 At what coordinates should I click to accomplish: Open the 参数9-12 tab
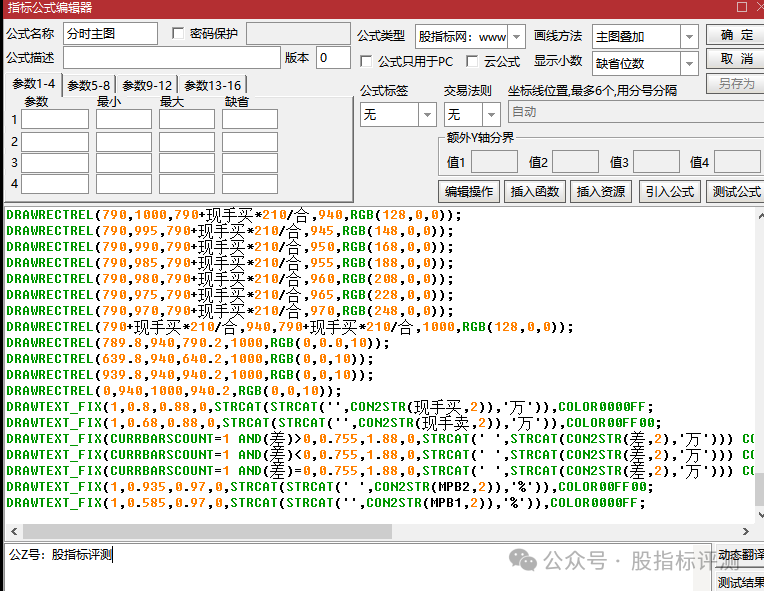coord(147,86)
